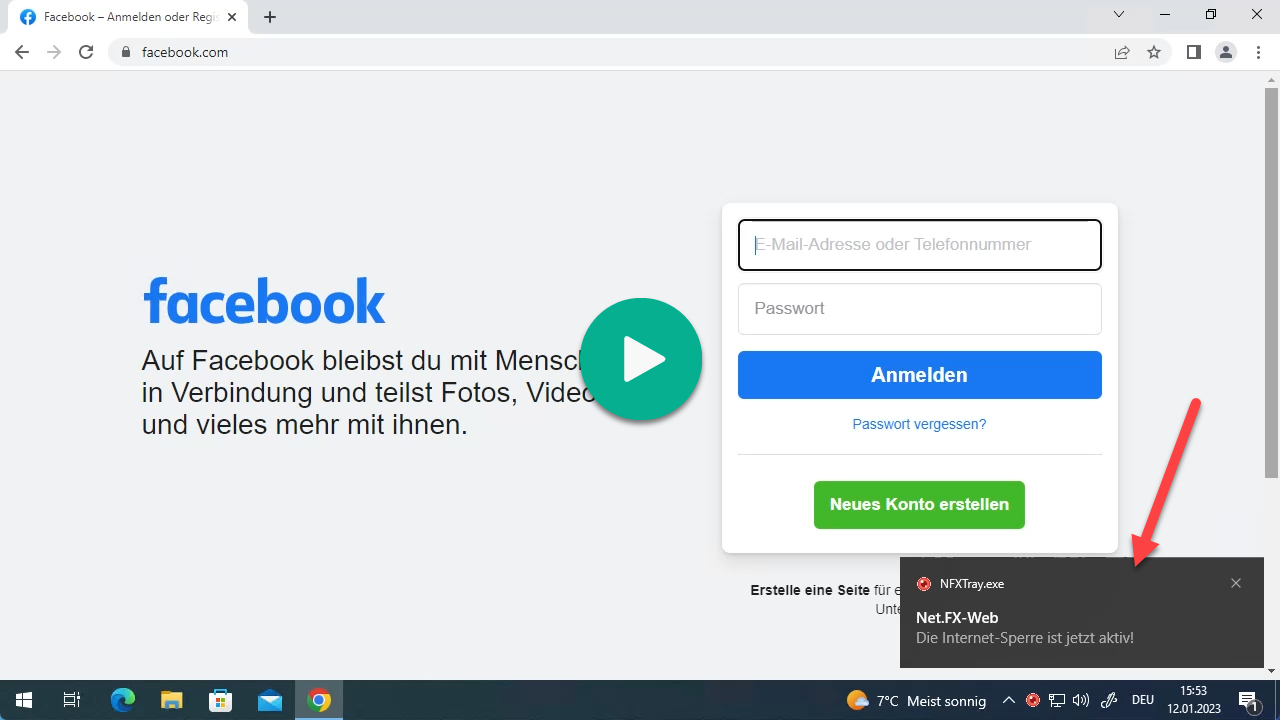The height and width of the screenshot is (720, 1280).
Task: Close the Facebook browser tab
Action: 233,17
